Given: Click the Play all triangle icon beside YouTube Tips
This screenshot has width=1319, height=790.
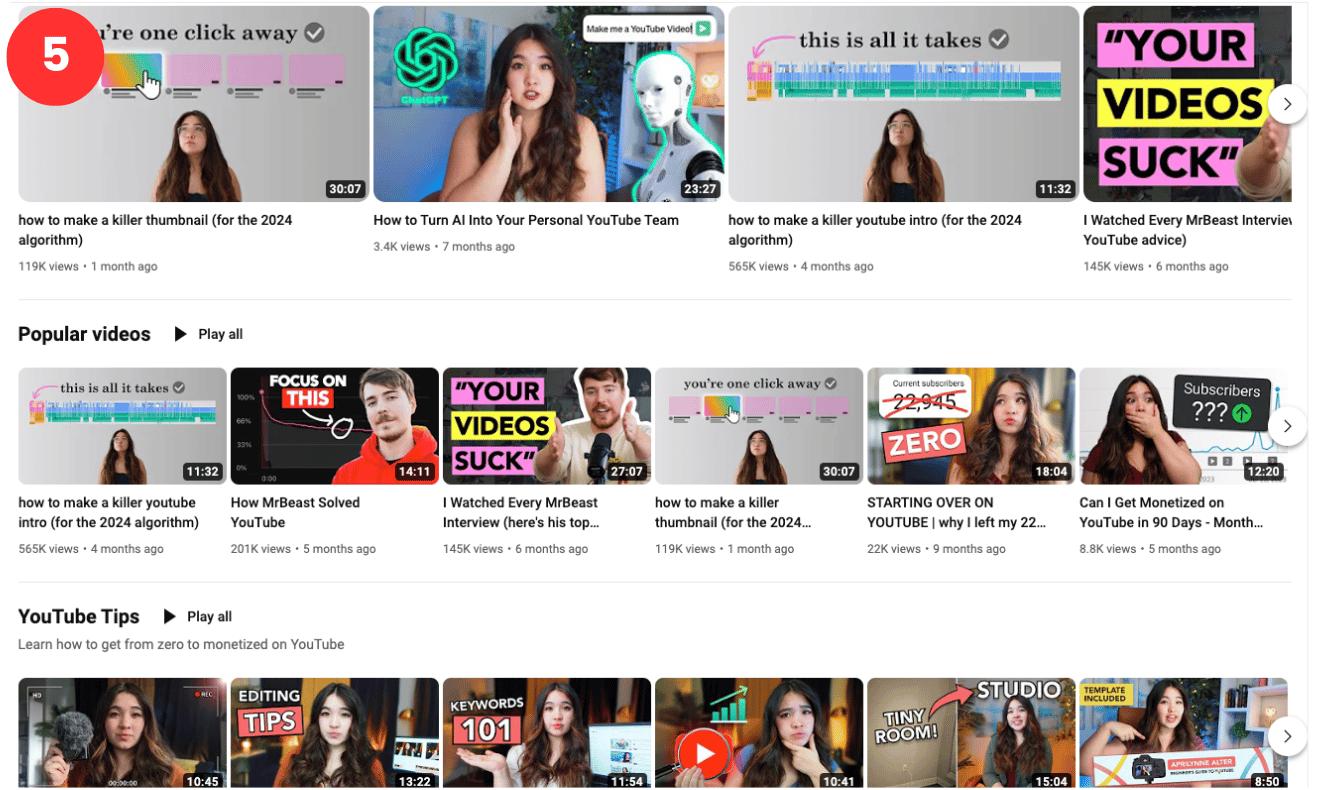Looking at the screenshot, I should pos(170,616).
